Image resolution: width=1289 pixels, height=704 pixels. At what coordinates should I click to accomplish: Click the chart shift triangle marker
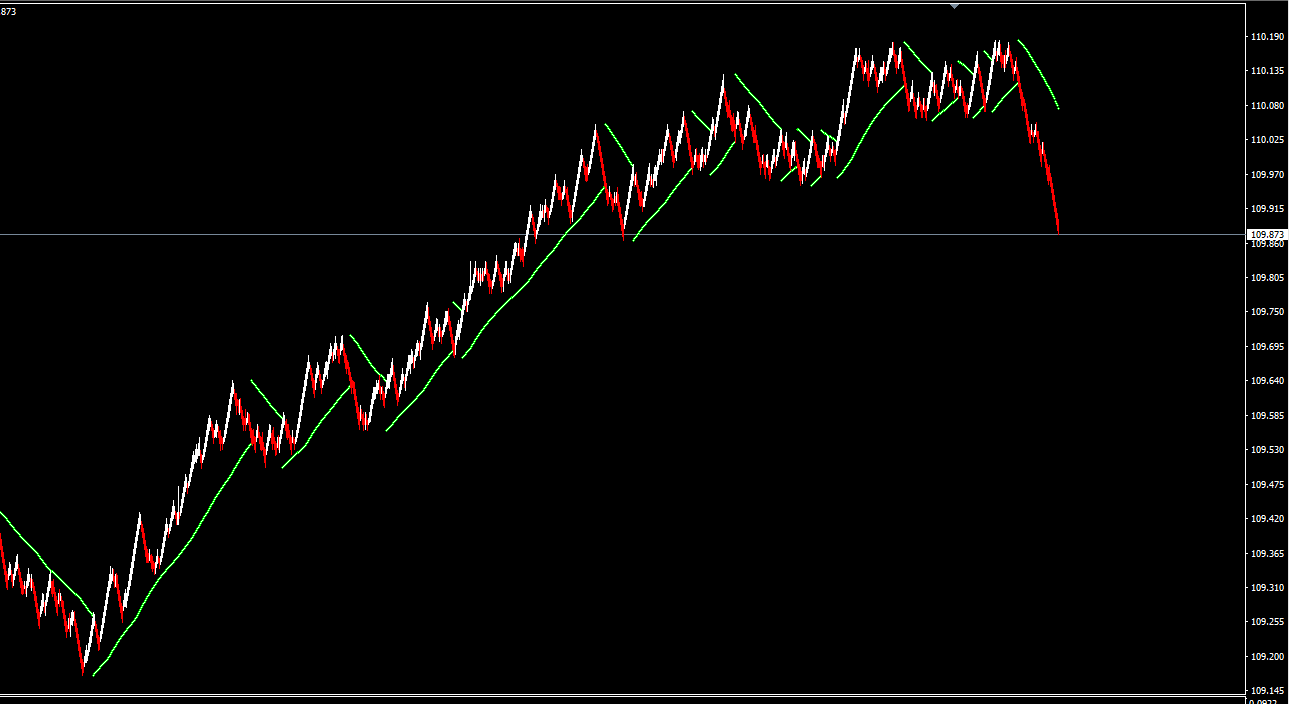tap(954, 6)
